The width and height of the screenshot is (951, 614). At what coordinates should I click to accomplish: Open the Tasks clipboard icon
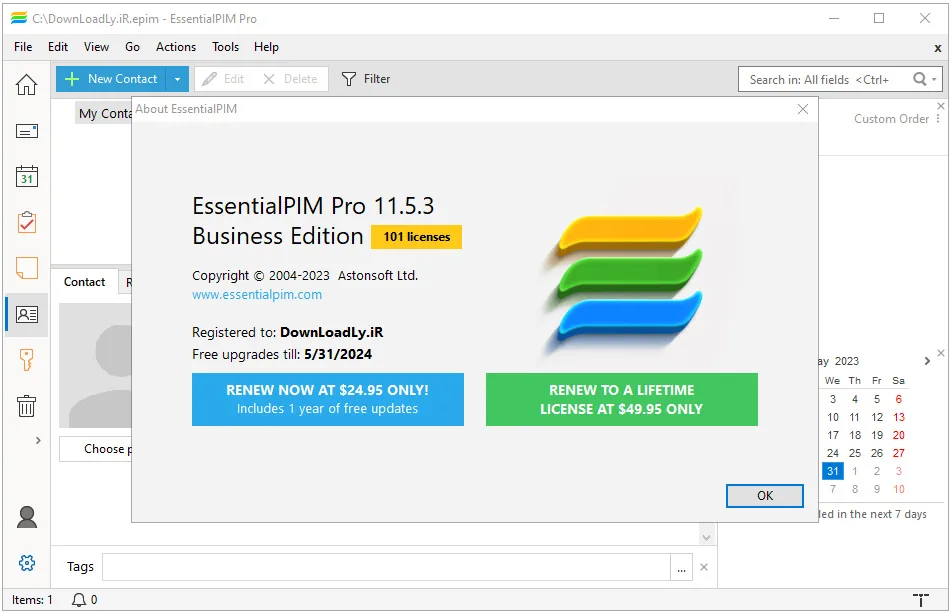27,222
